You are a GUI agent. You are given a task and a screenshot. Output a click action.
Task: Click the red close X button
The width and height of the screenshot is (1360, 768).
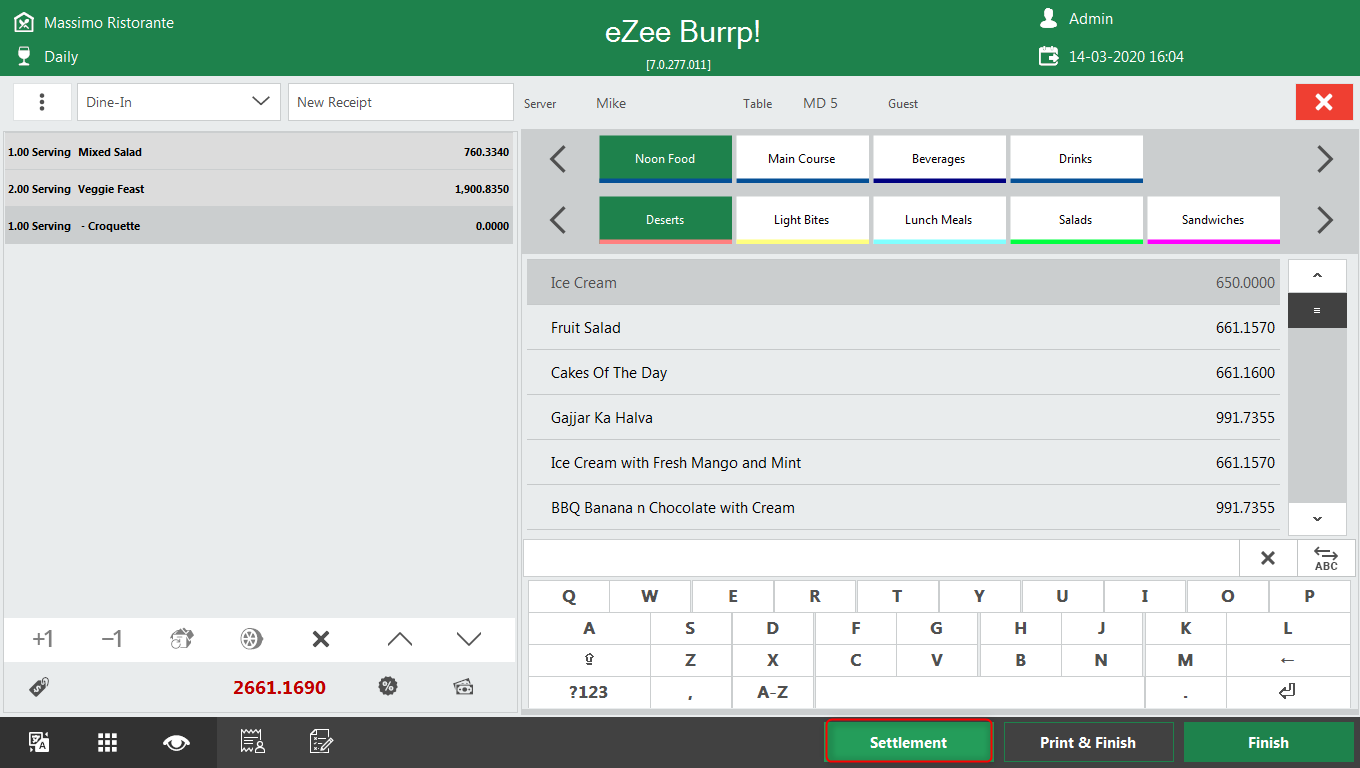click(1324, 102)
